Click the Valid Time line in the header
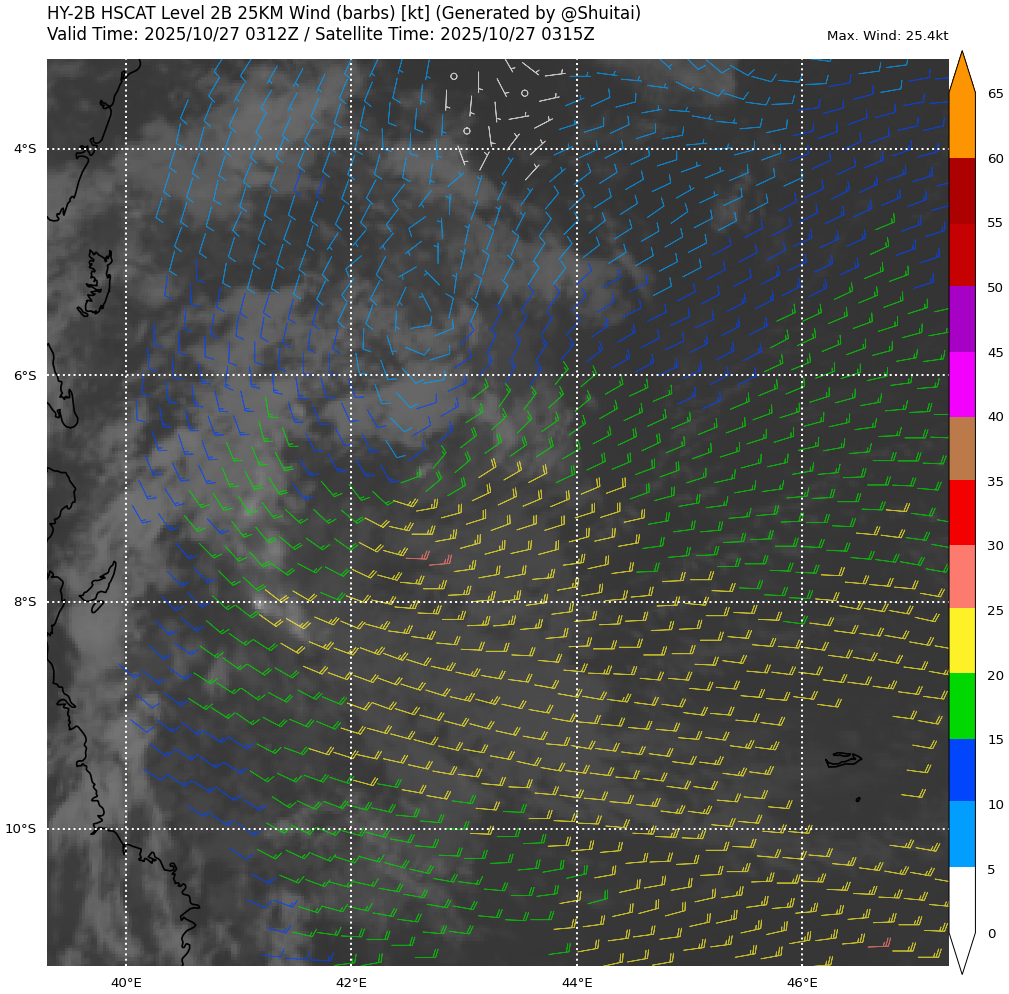The height and width of the screenshot is (994, 1009). pyautogui.click(x=320, y=34)
